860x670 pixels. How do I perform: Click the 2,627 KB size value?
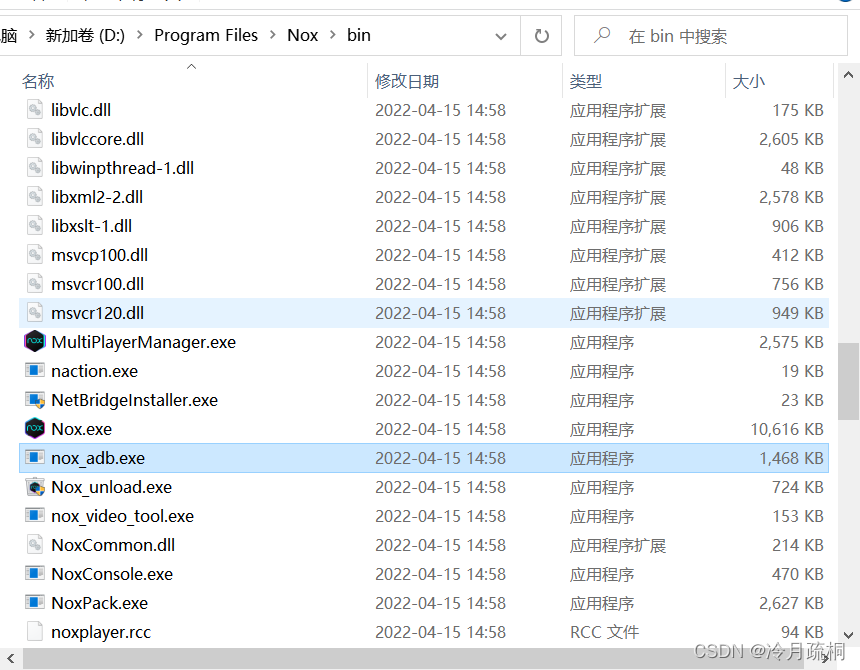[791, 603]
